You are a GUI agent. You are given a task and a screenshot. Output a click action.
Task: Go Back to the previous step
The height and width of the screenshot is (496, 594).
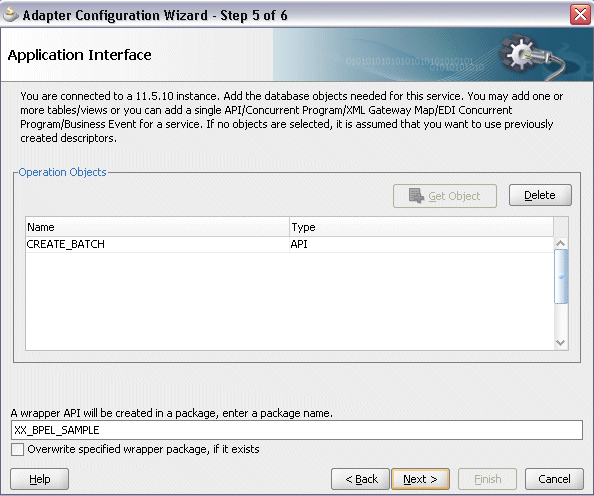(360, 479)
